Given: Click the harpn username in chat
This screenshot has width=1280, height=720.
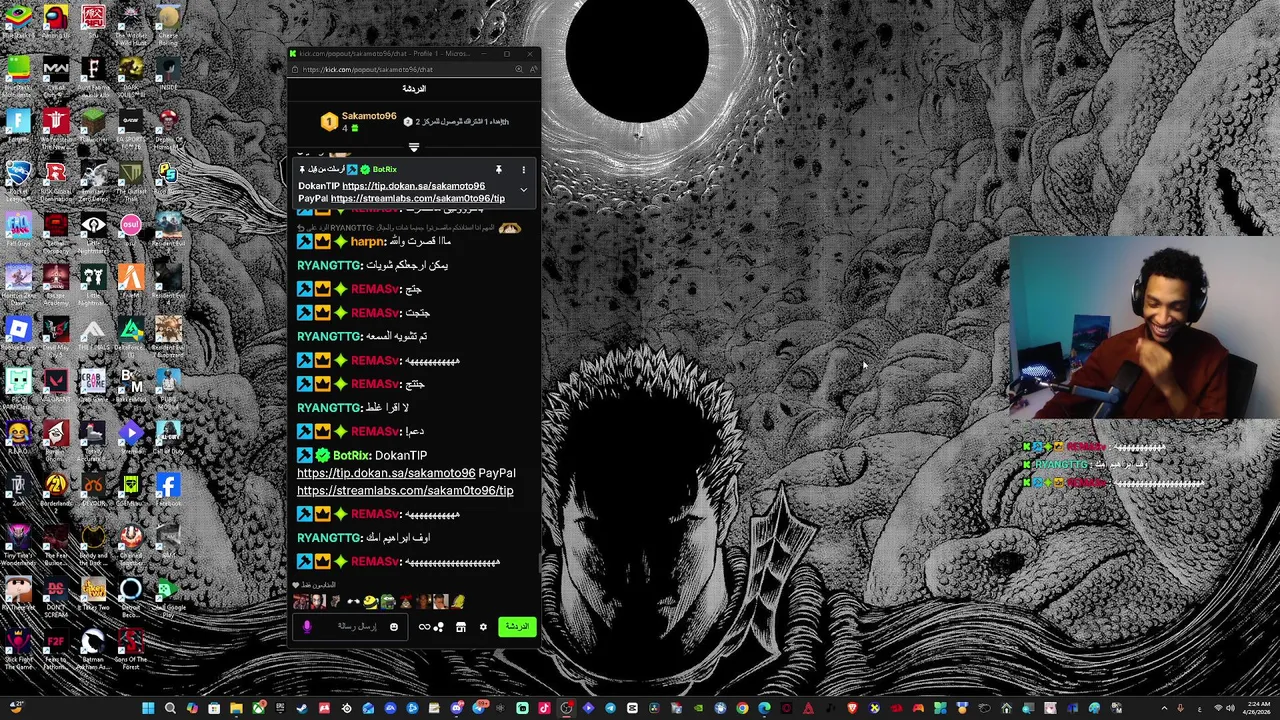Looking at the screenshot, I should click(368, 242).
